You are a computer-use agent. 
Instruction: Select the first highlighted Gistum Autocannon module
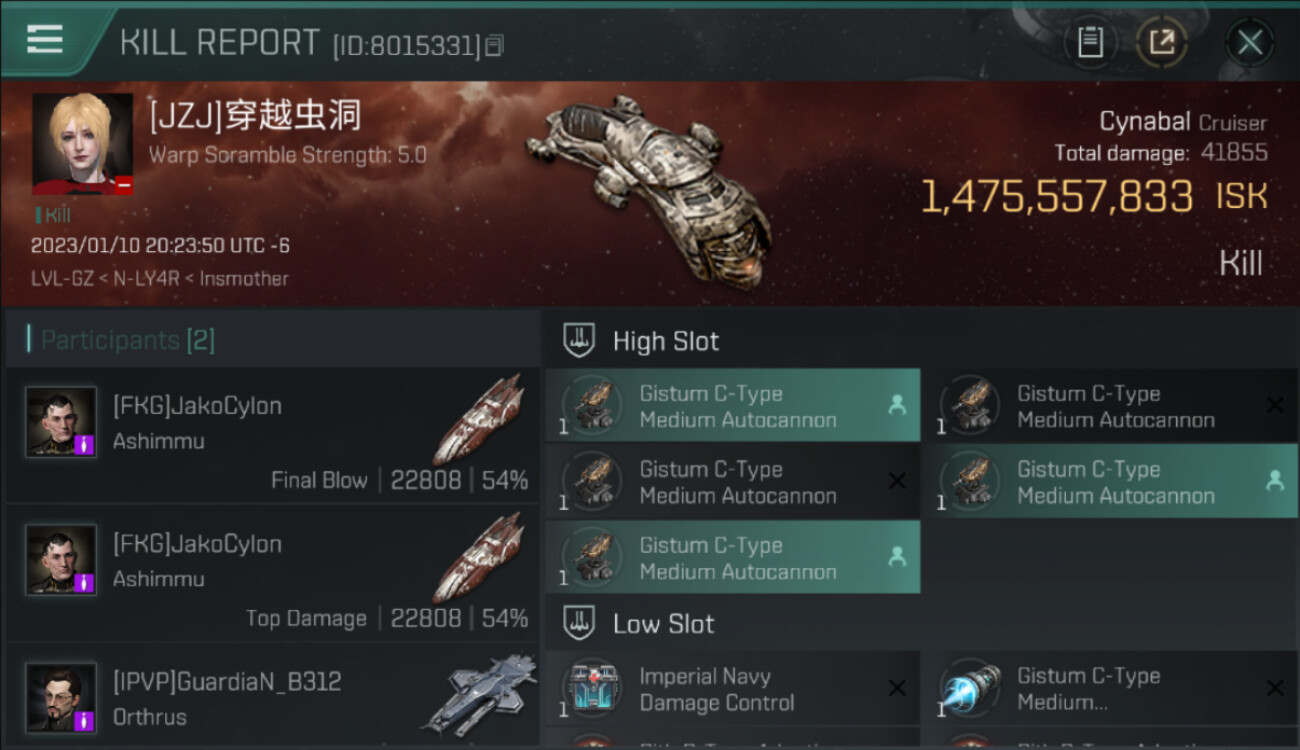732,405
